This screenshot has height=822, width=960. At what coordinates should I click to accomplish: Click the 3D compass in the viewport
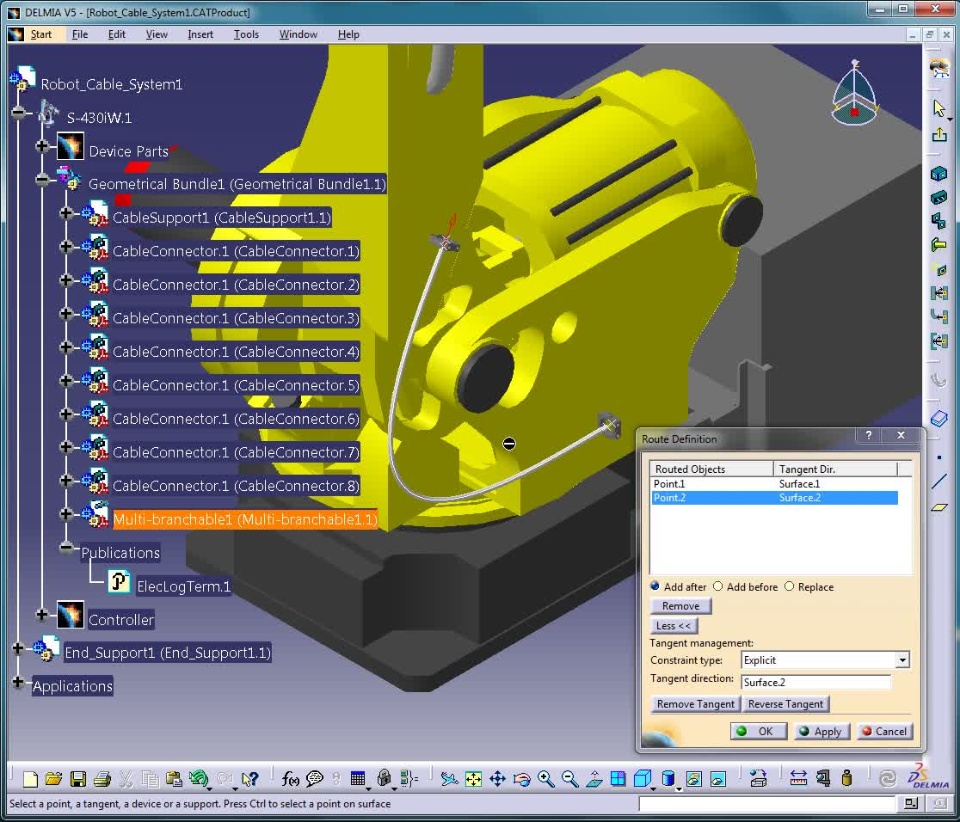(x=855, y=93)
